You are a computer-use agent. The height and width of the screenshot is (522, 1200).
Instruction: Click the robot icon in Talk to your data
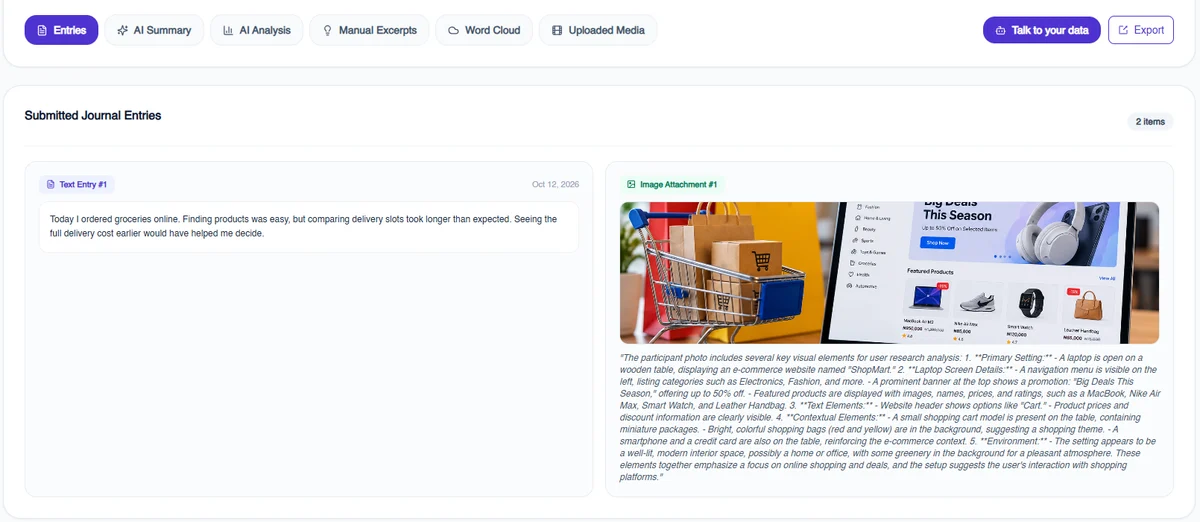click(x=1001, y=31)
